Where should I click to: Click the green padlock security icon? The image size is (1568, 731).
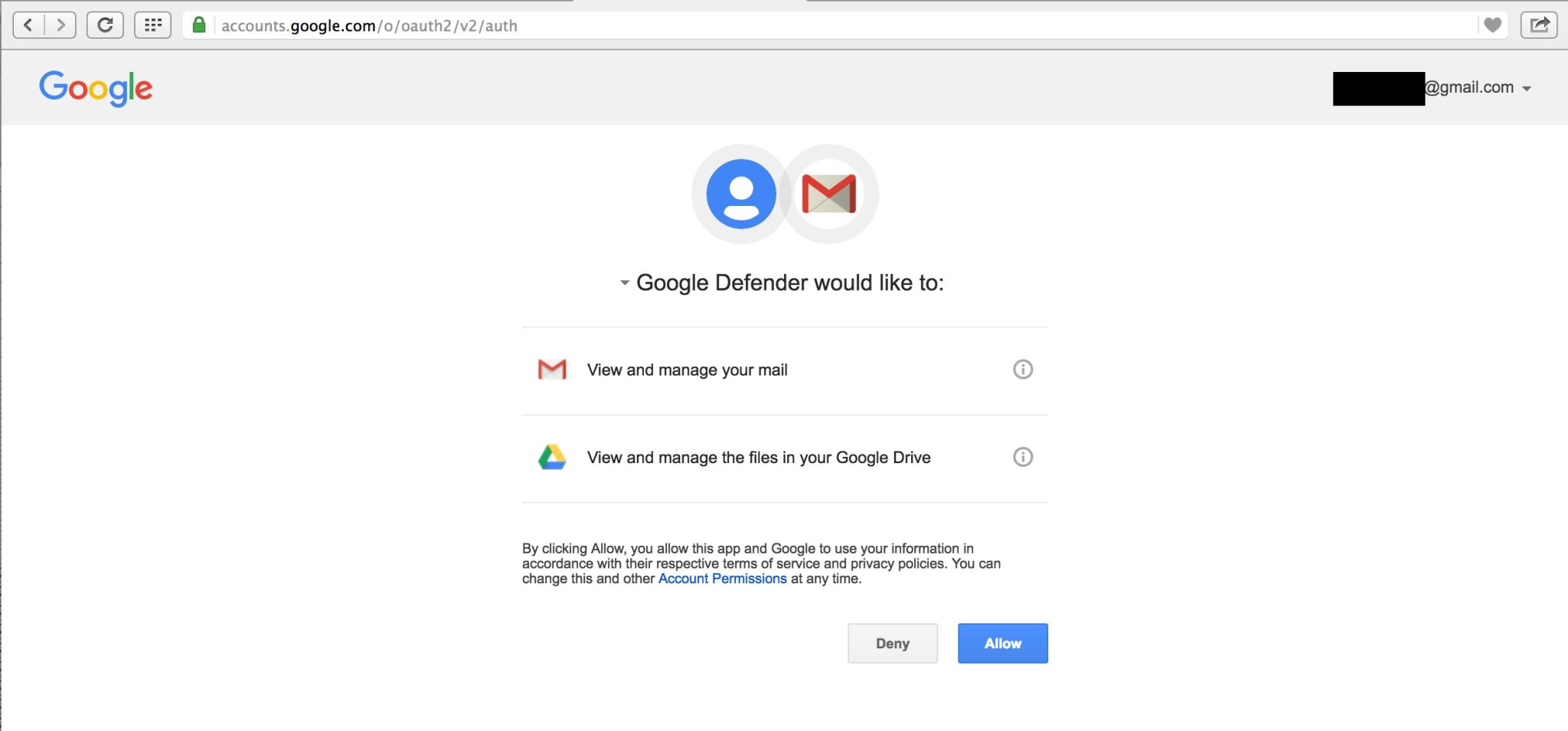point(199,25)
